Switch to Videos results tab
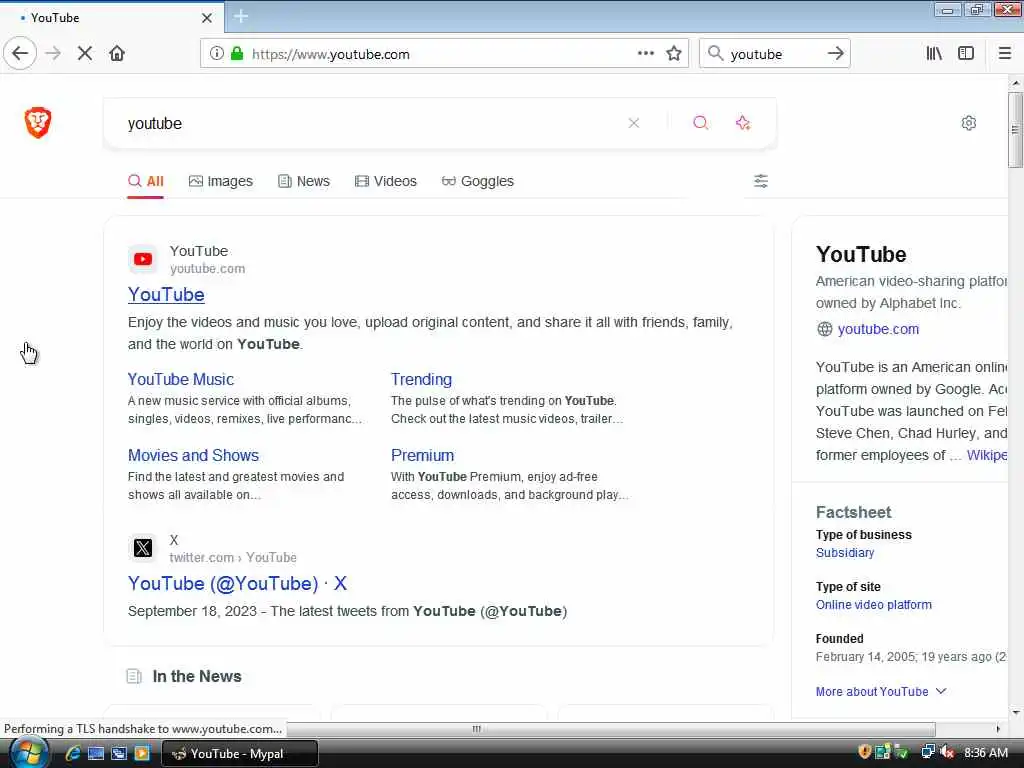This screenshot has width=1024, height=768. pos(385,181)
